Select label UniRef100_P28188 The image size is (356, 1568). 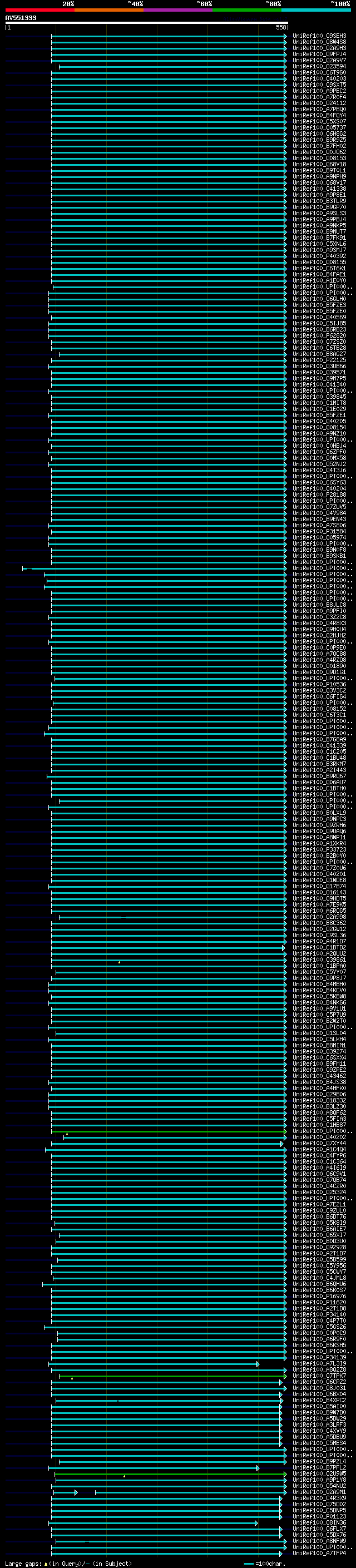(x=319, y=495)
